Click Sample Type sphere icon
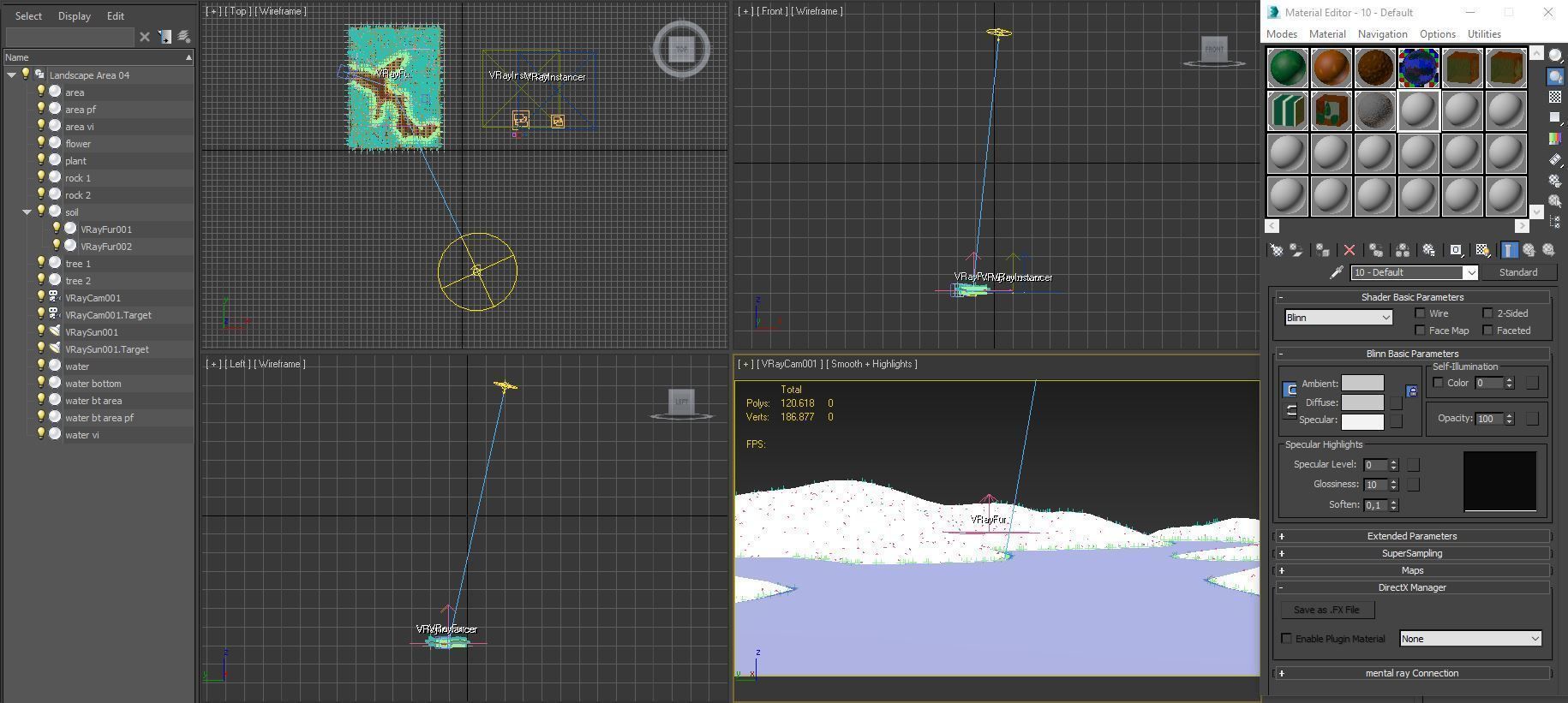The height and width of the screenshot is (703, 1568). click(1555, 56)
